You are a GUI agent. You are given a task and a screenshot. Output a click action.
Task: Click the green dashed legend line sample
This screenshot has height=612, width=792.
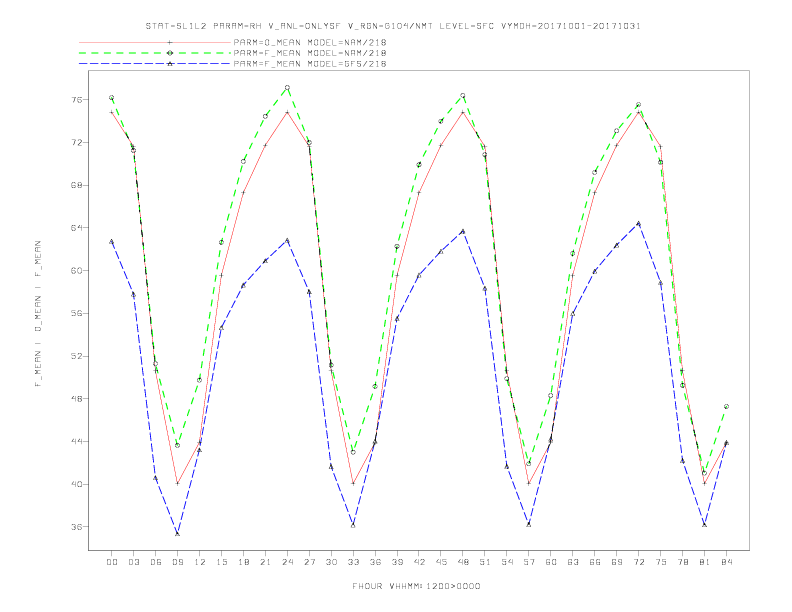pyautogui.click(x=155, y=53)
